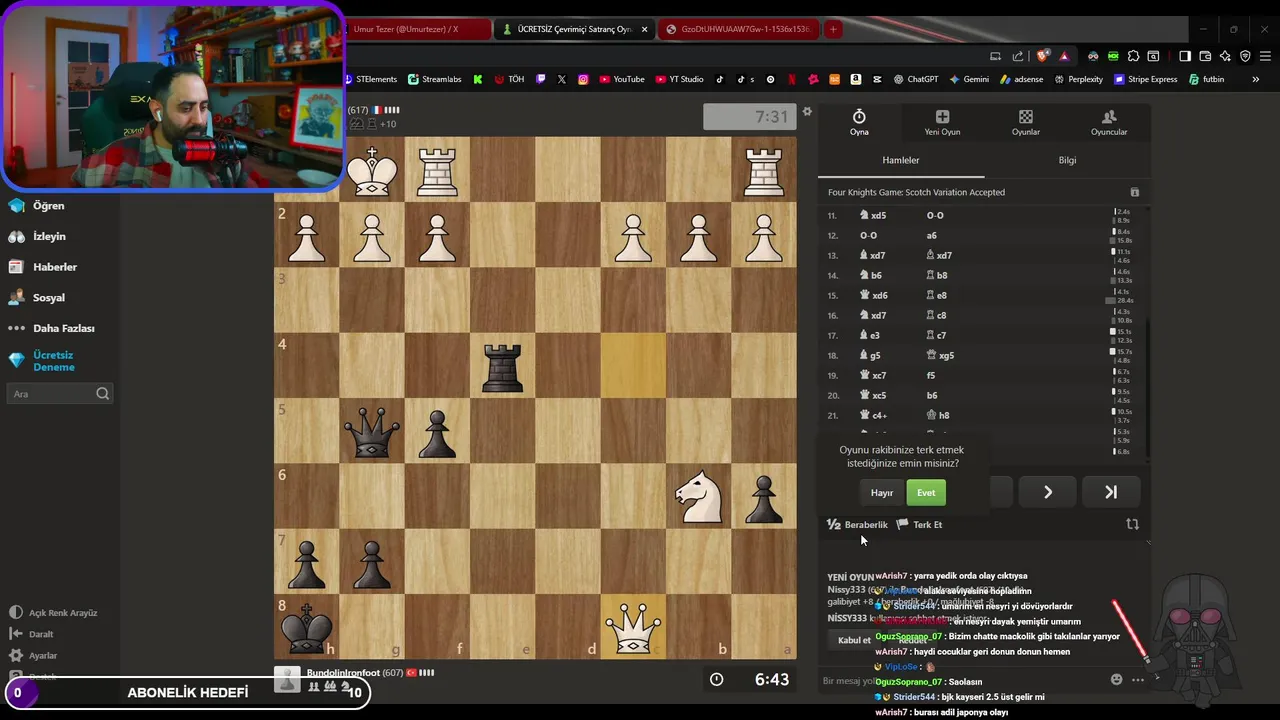The width and height of the screenshot is (1280, 720).
Task: Click the Brave Shields lion icon
Action: click(1043, 56)
